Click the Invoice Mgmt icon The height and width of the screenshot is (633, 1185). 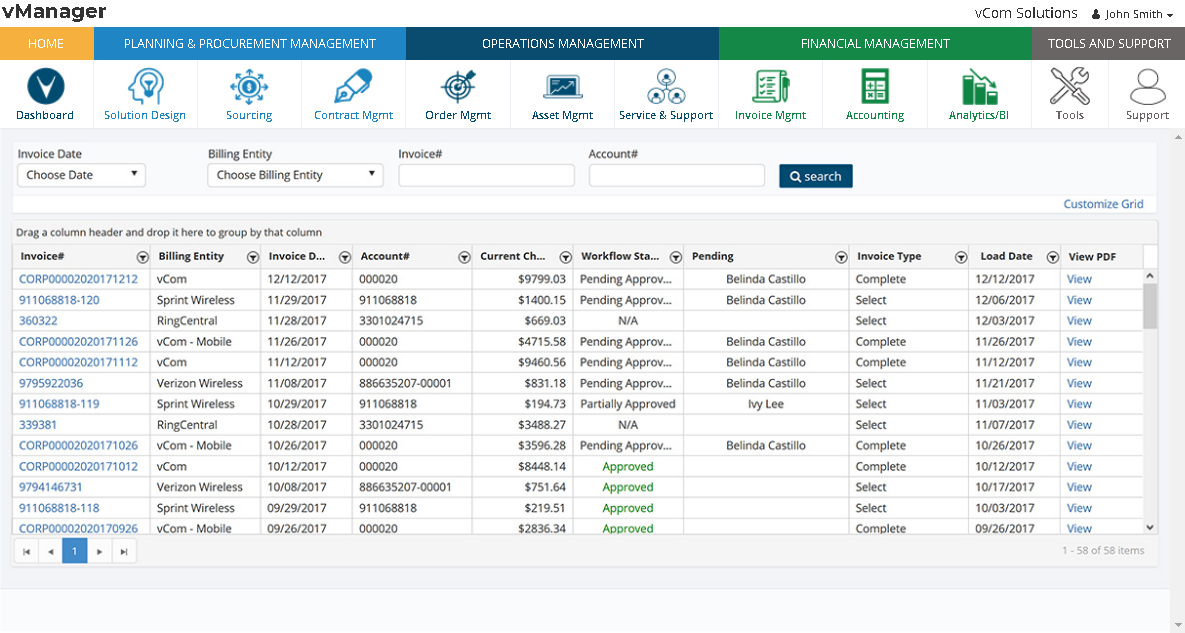click(x=770, y=88)
